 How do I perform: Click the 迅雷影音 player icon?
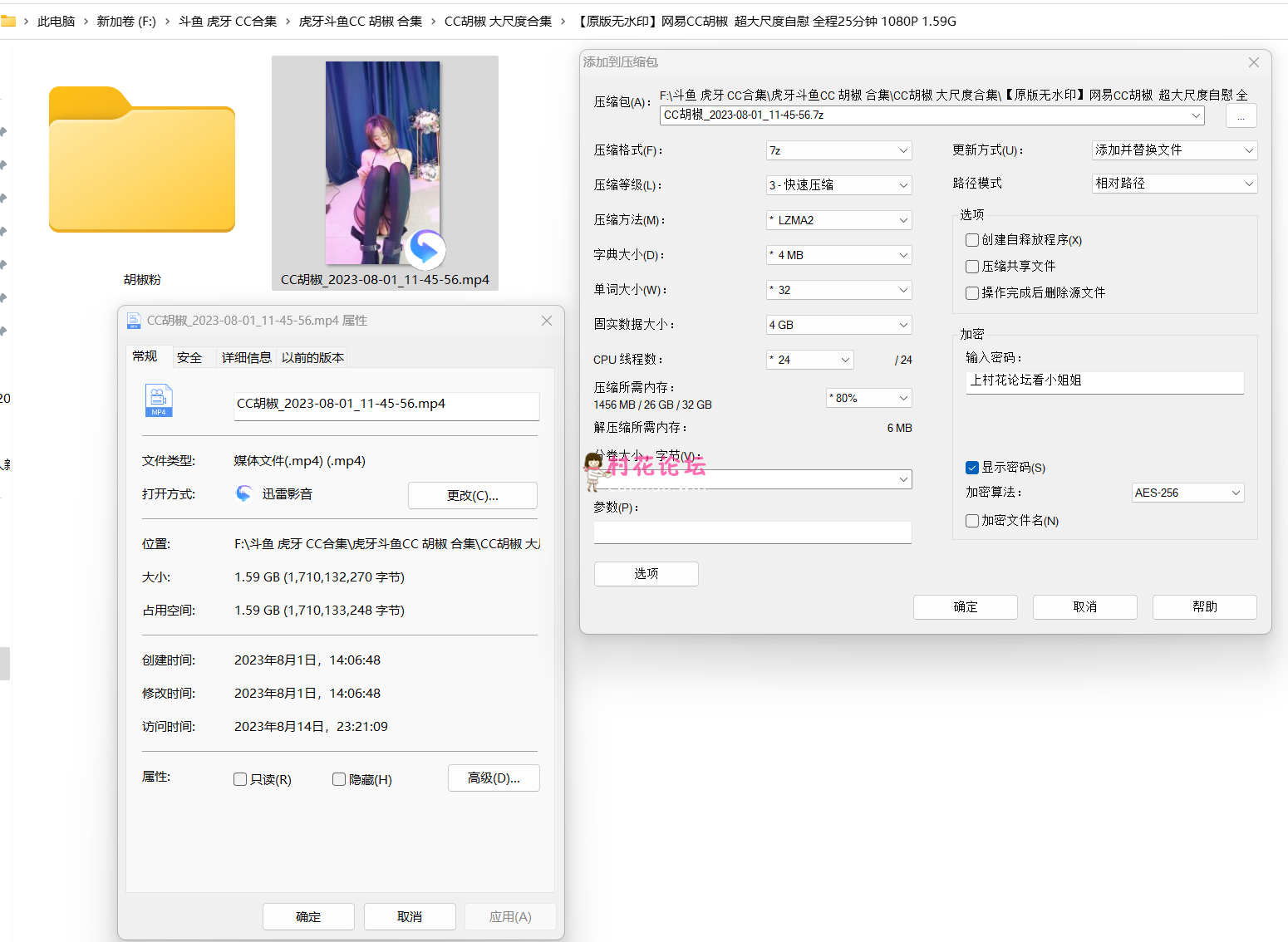(x=243, y=493)
